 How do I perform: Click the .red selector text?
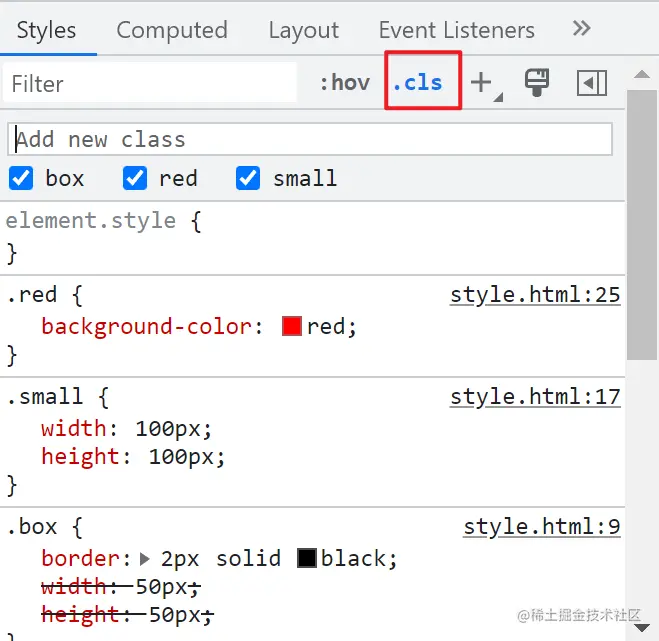pyautogui.click(x=32, y=295)
